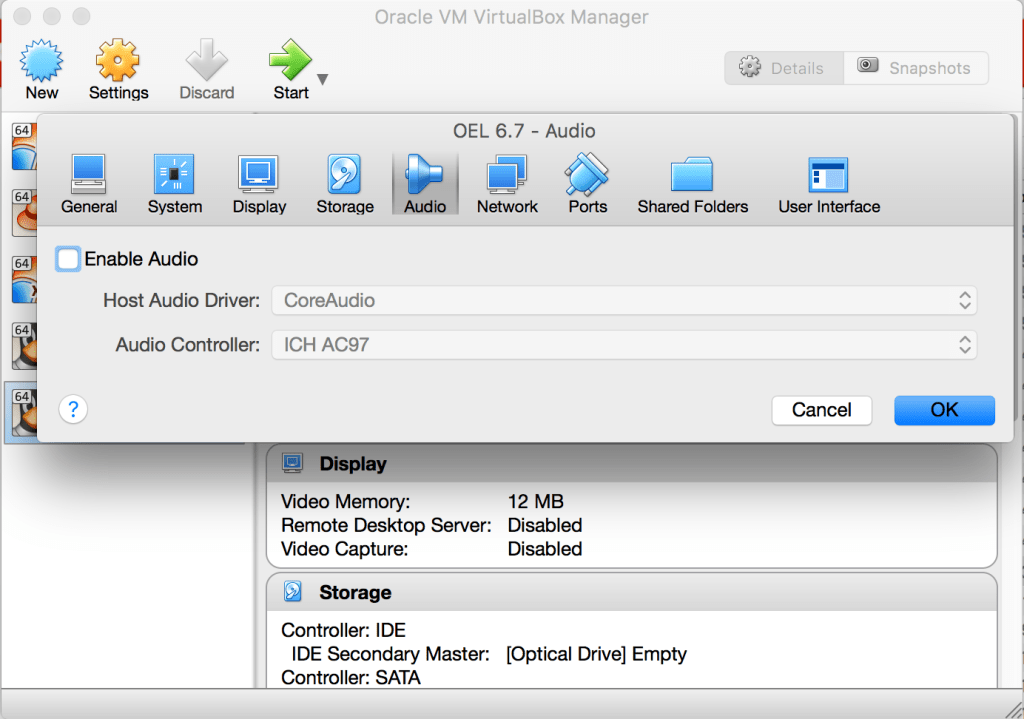1024x719 pixels.
Task: Open the Host Audio Driver dropdown
Action: click(x=624, y=300)
